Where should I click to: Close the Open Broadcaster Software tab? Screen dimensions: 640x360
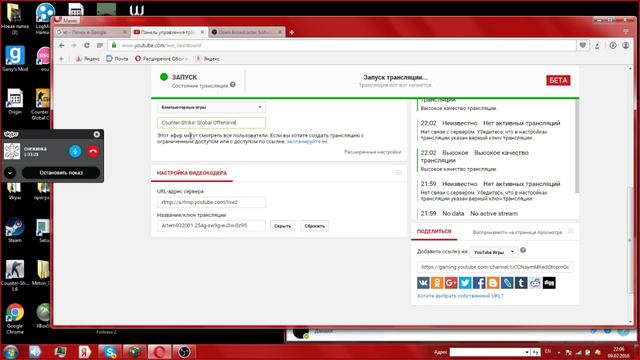tap(280, 32)
